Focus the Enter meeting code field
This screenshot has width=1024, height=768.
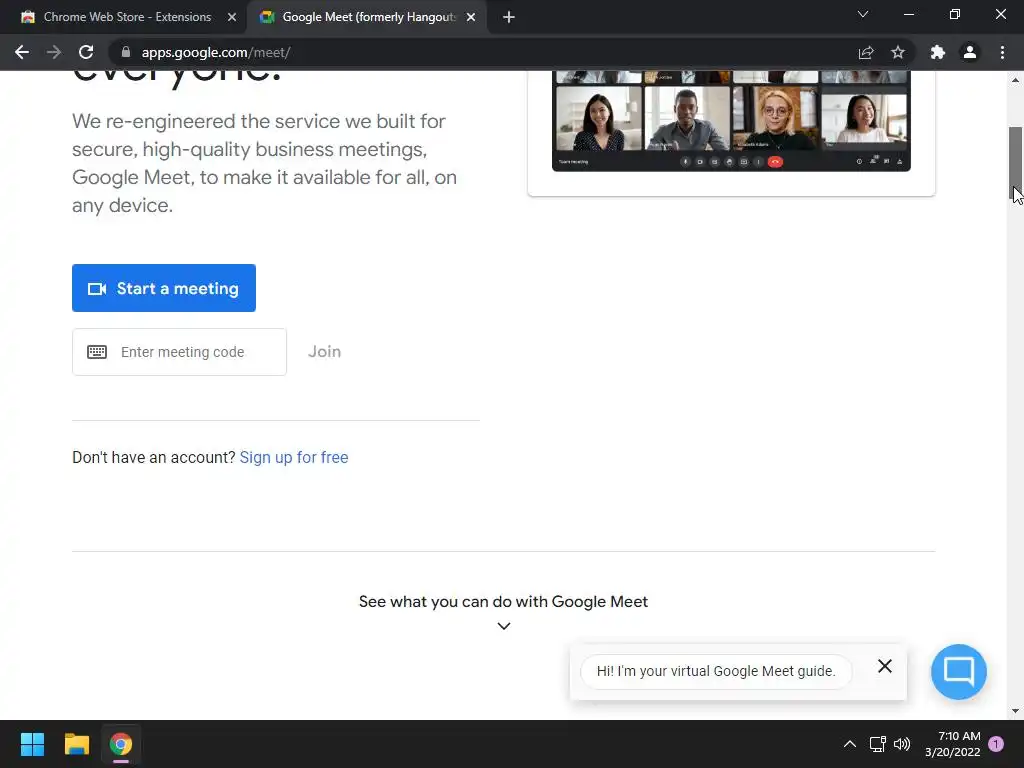click(x=179, y=352)
